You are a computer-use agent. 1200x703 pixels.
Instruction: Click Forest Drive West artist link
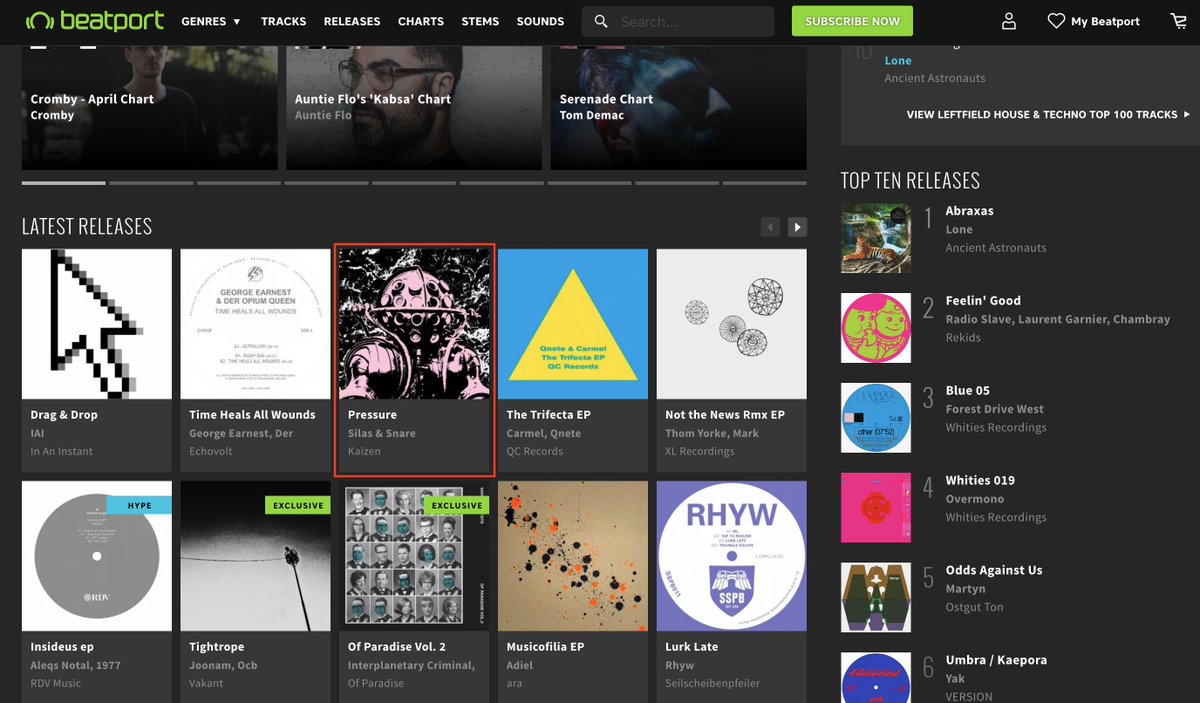[995, 409]
